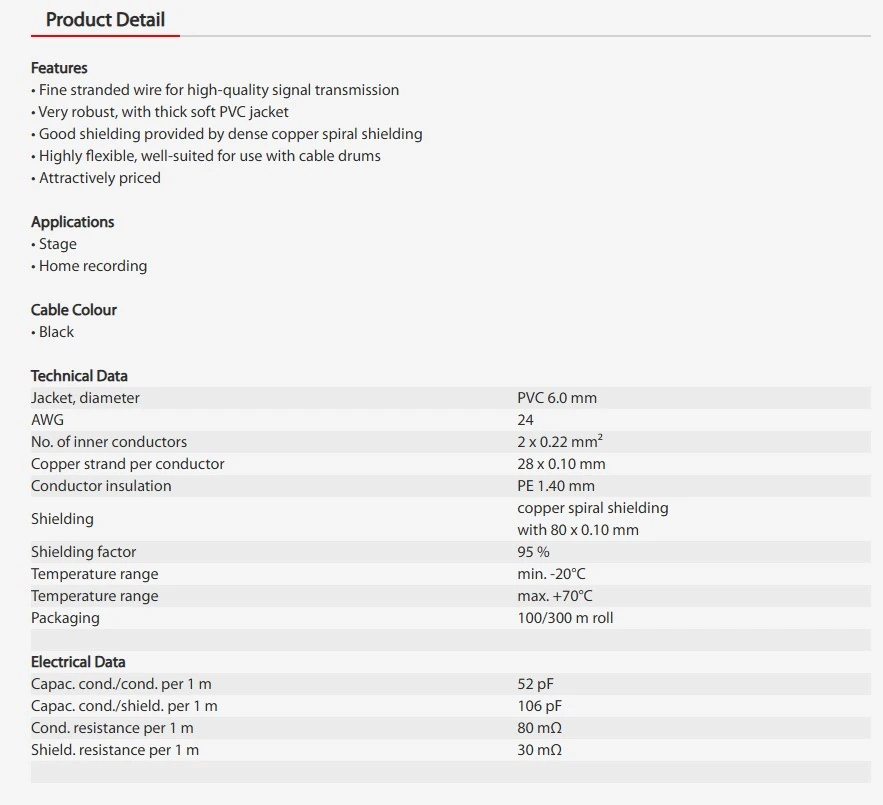Click the Electrical Data heading

78,662
